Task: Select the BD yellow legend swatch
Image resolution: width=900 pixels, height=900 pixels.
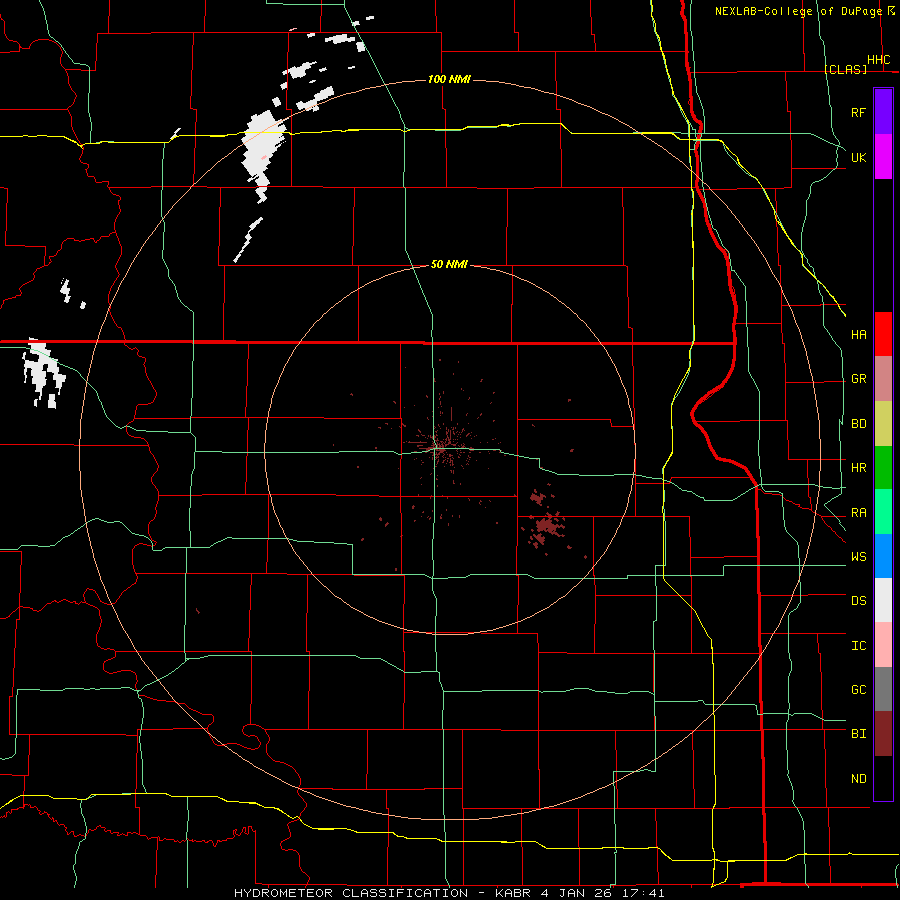Action: [883, 424]
